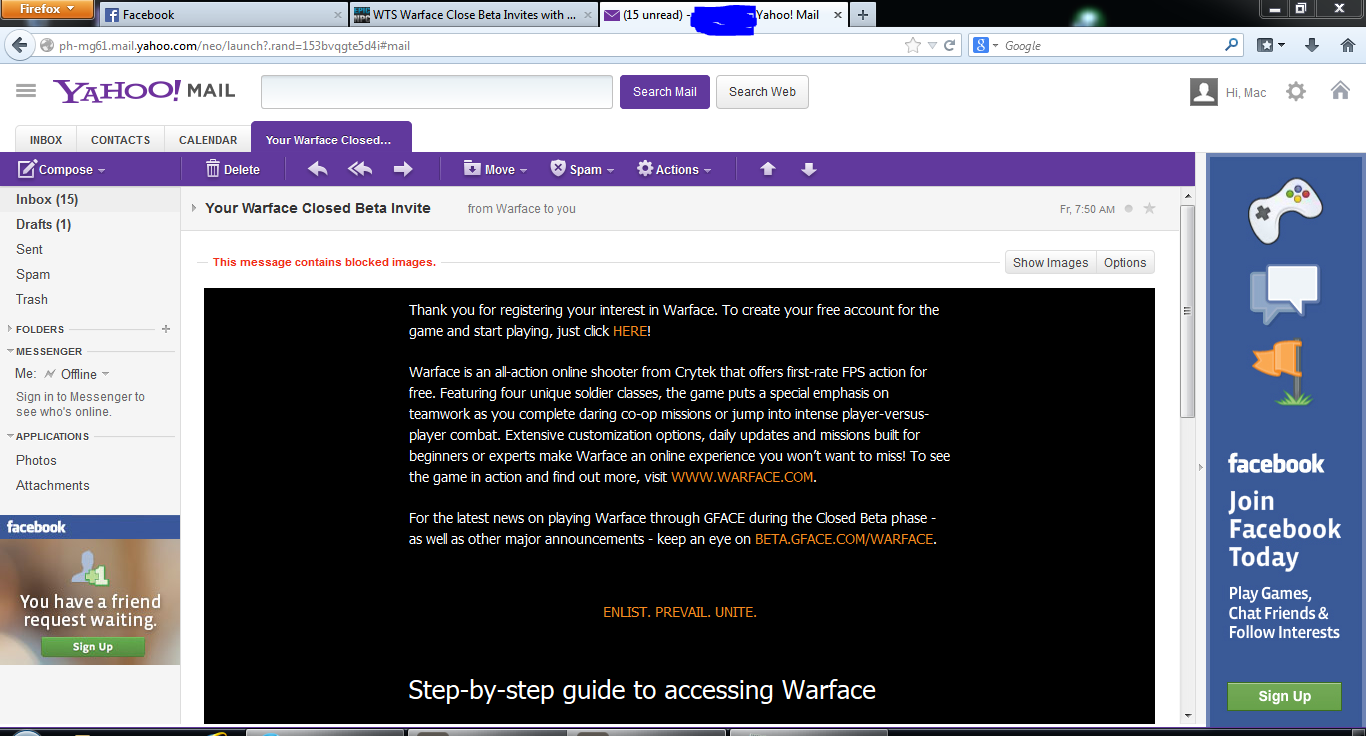Viewport: 1366px width, 736px height.
Task: Reload page using refresh icon
Action: (x=950, y=45)
